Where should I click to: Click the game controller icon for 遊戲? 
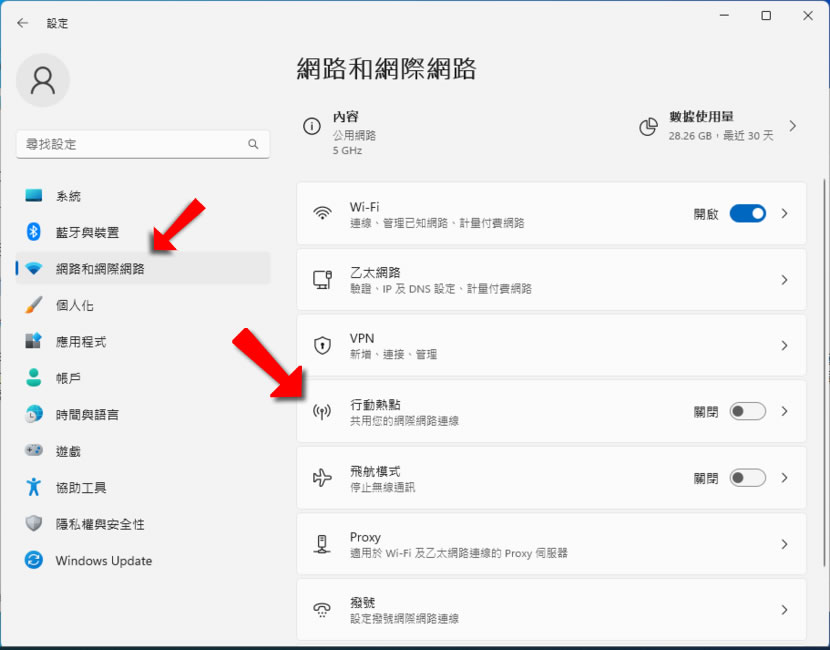(x=34, y=450)
